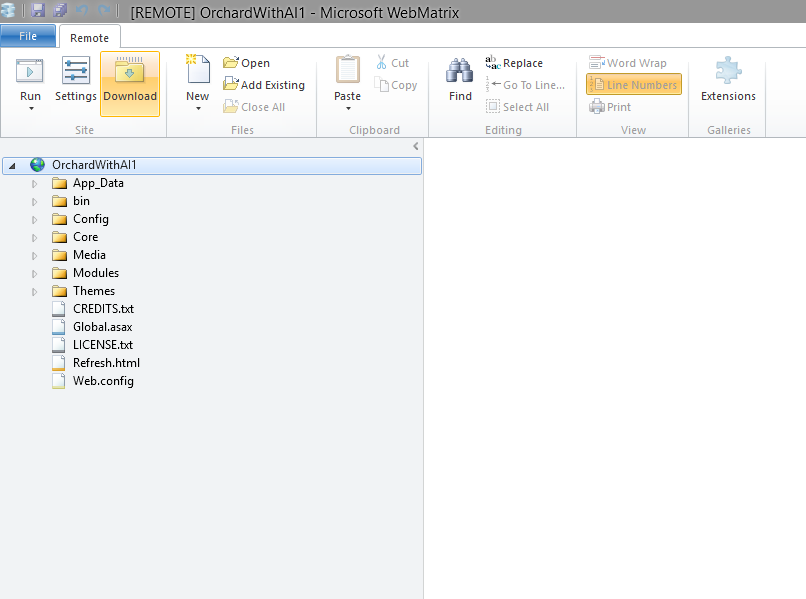Collapse the file tree pane chevron

415,147
